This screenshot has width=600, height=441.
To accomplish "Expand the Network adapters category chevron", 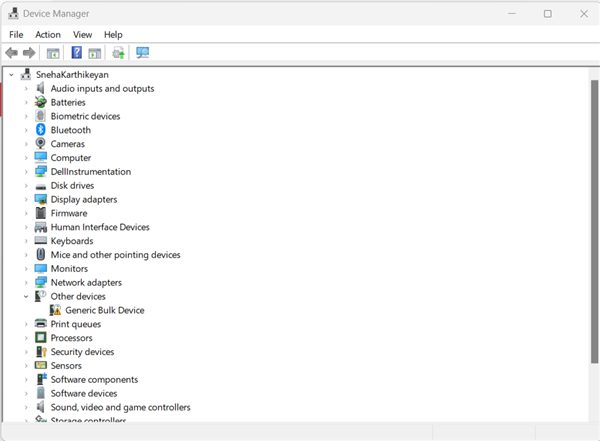I will tap(26, 283).
